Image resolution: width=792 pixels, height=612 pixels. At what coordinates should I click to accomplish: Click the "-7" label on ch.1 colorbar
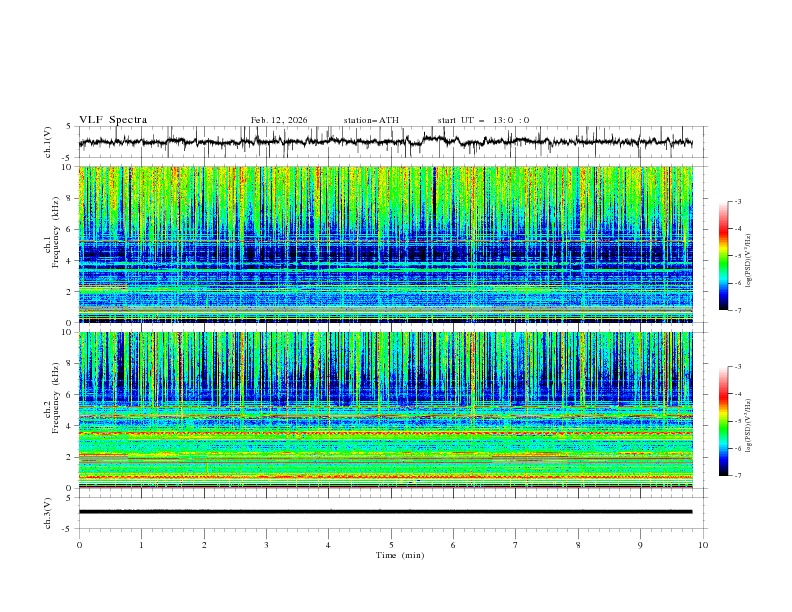click(x=738, y=310)
